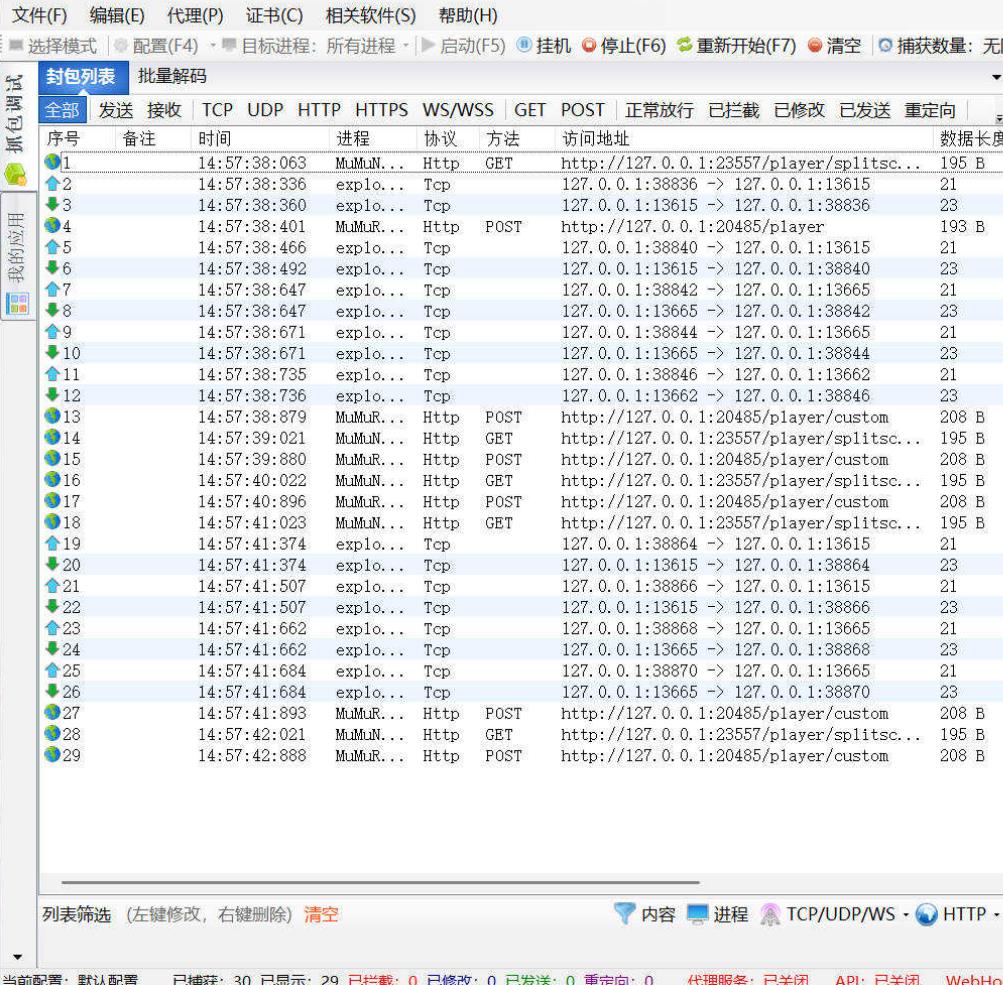The image size is (1003, 985).
Task: Select globe icon of packet row 1
Action: (x=52, y=162)
